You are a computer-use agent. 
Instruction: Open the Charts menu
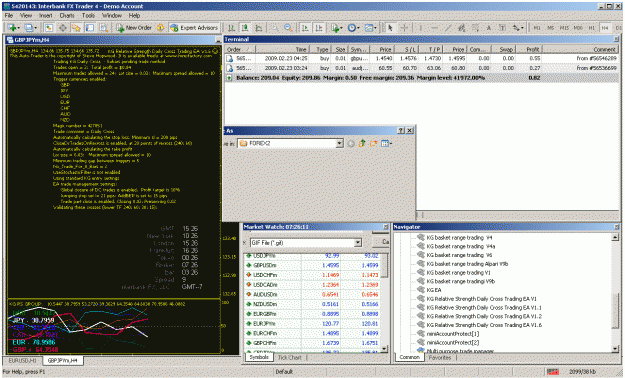coord(67,16)
